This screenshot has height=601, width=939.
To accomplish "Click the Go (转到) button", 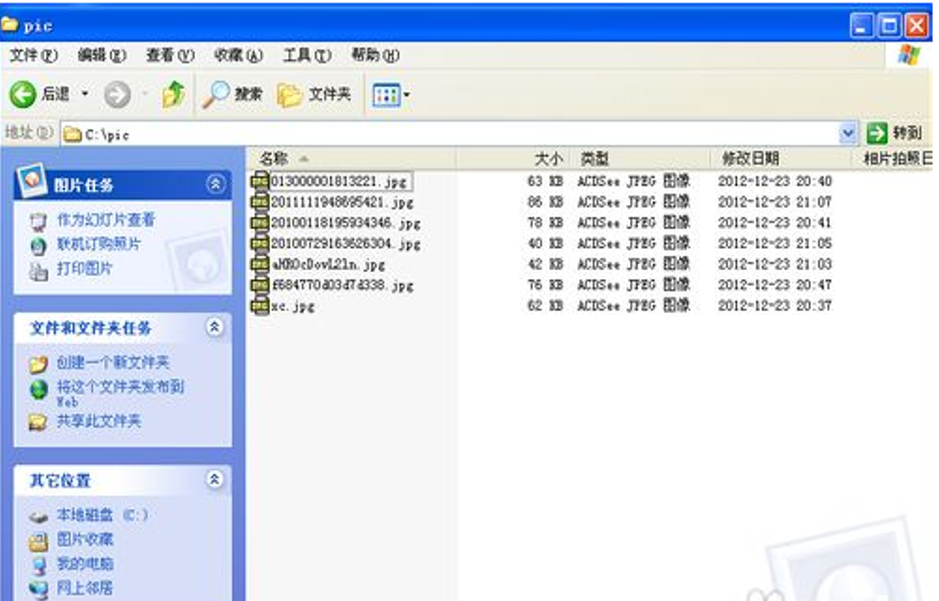I will [x=895, y=132].
